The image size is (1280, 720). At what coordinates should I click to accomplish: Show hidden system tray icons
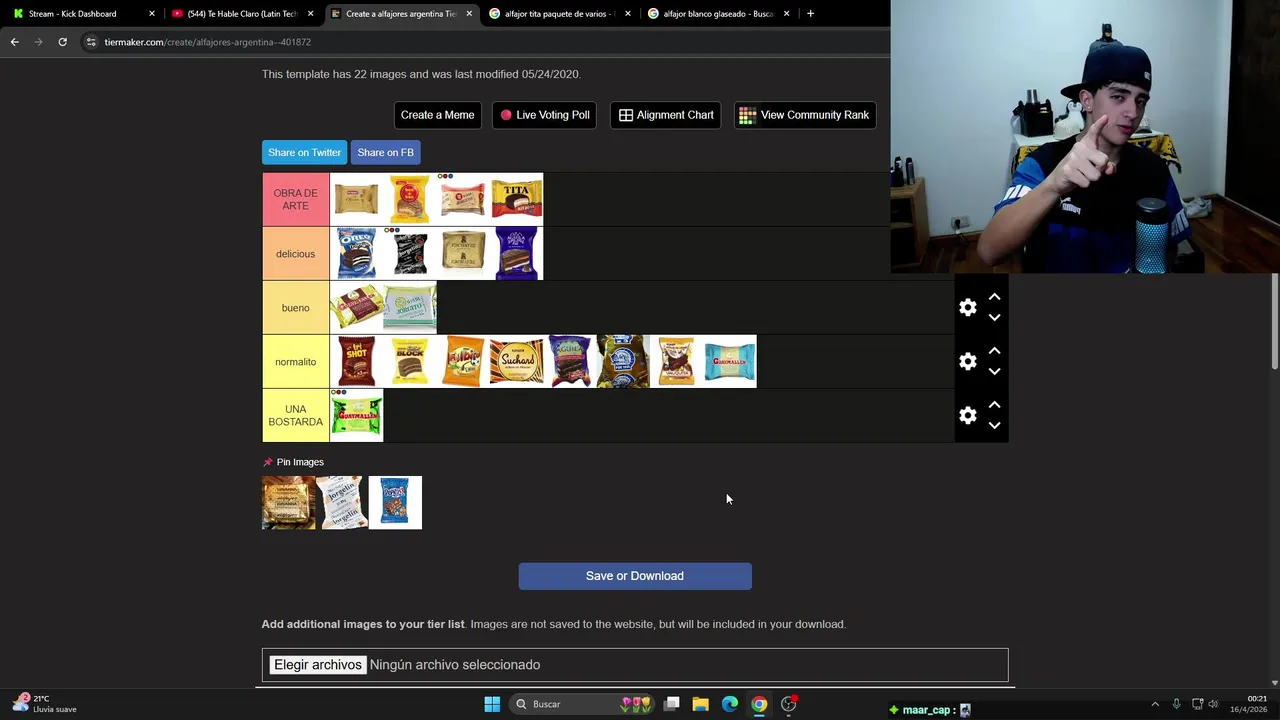1155,704
